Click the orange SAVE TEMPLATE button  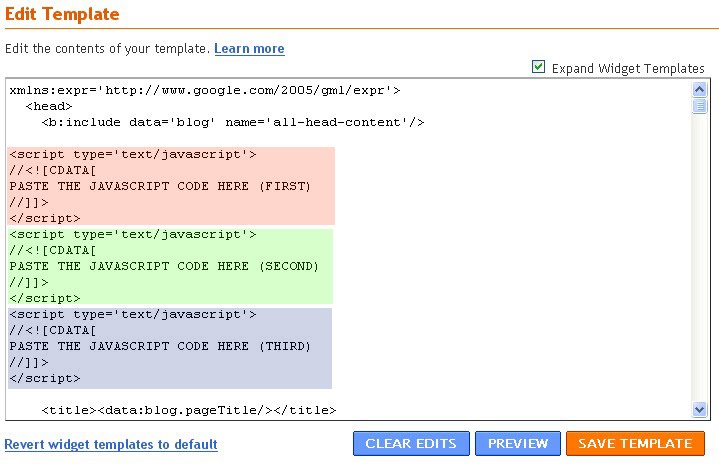point(635,444)
